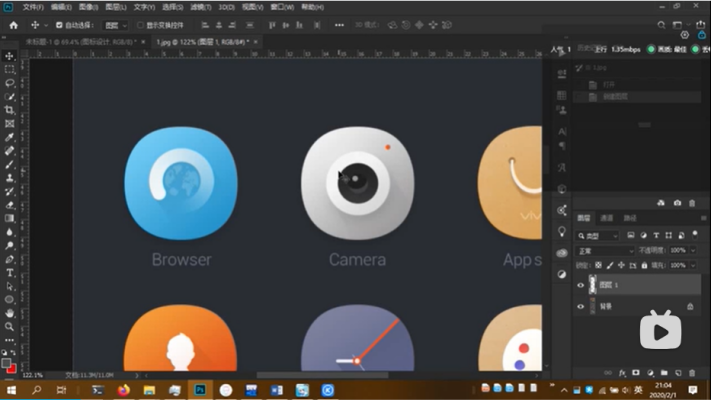The height and width of the screenshot is (400, 711).
Task: Hide the 图层 1 layer
Action: (x=580, y=285)
